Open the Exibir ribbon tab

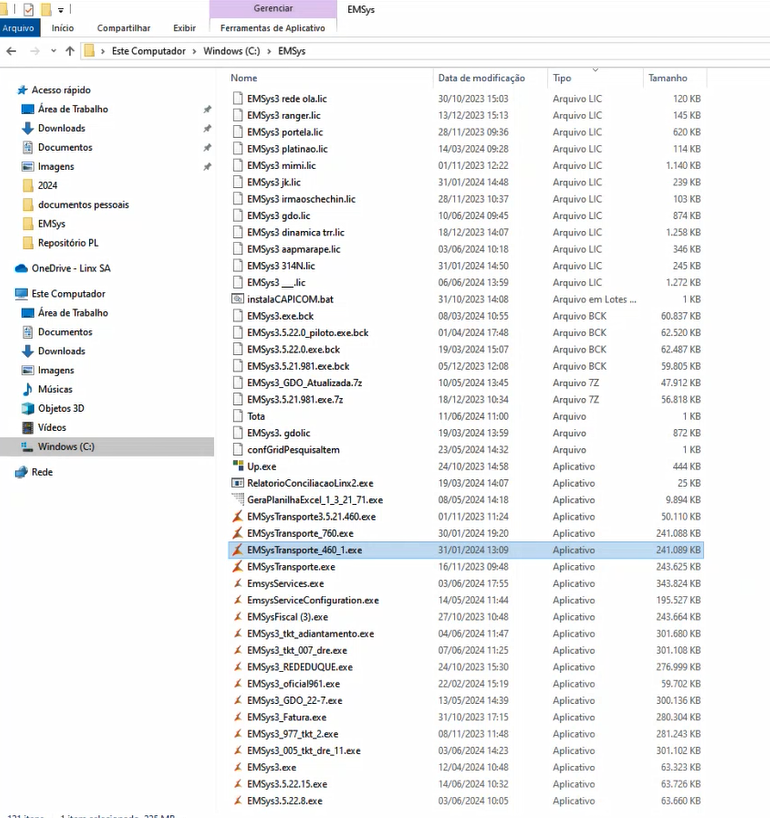(184, 28)
